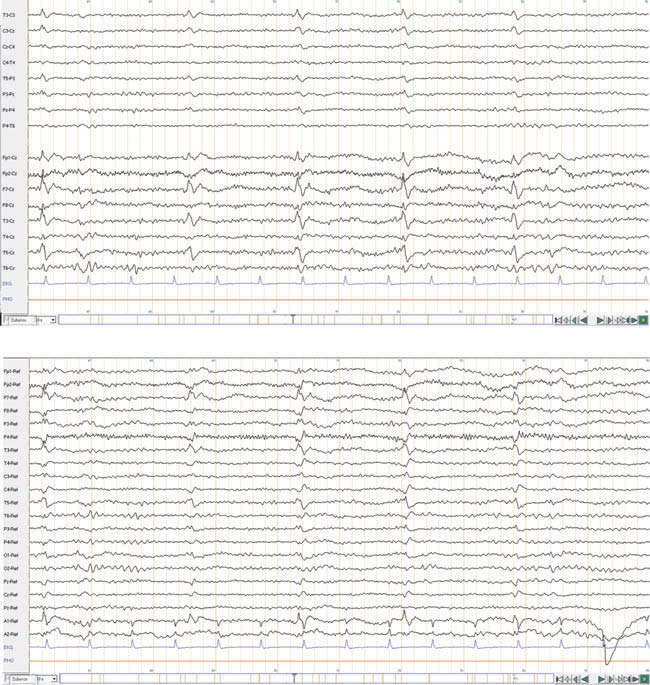
Task: Click position marker on upper overview timeline
Action: [292, 320]
